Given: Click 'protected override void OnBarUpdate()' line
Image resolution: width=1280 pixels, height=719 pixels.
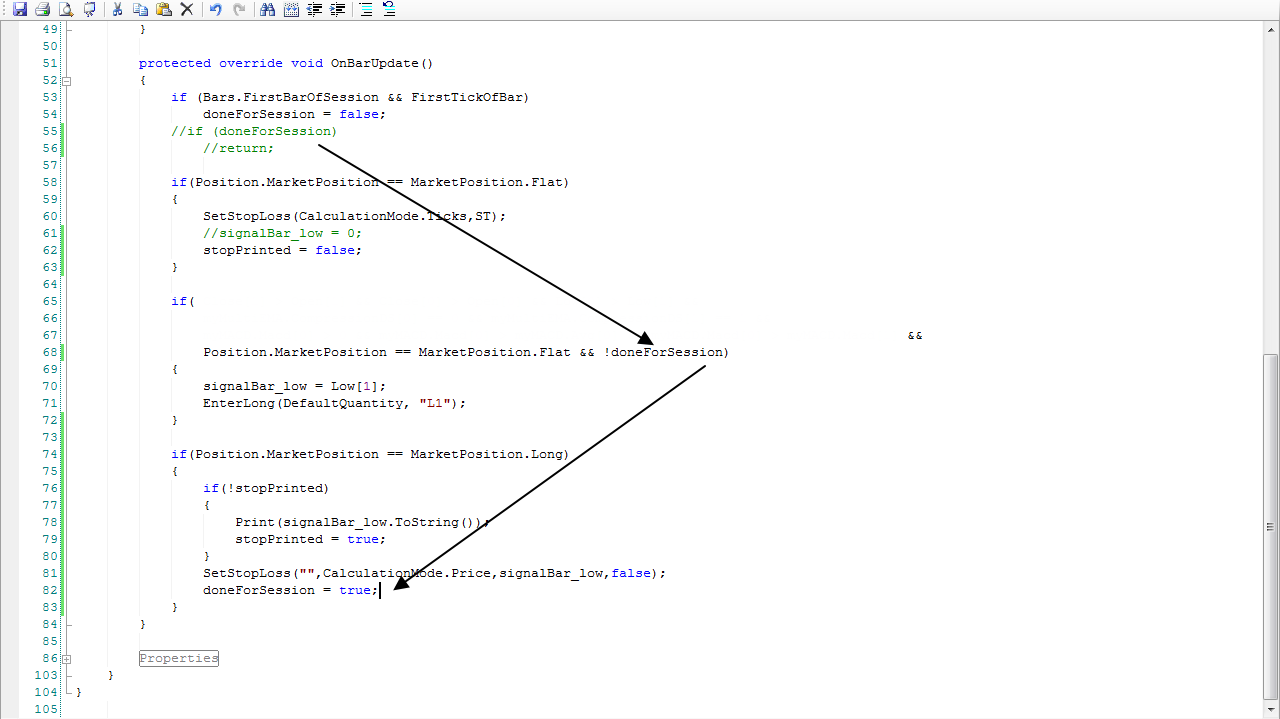Looking at the screenshot, I should (x=286, y=63).
